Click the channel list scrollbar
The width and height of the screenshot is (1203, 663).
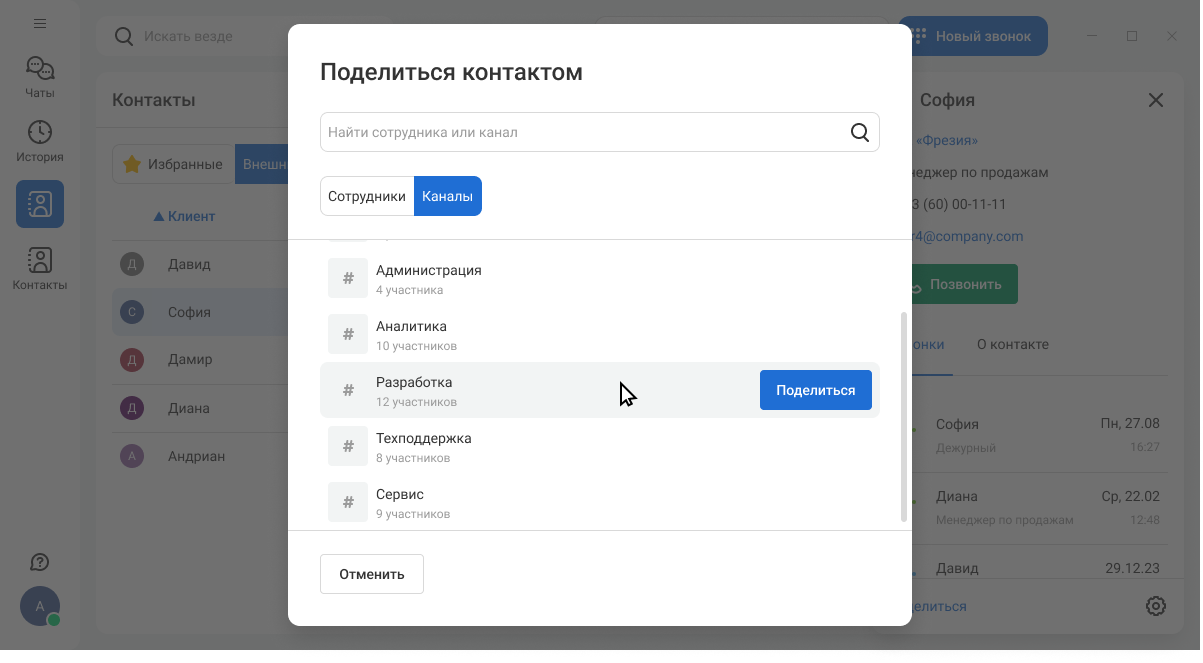click(x=904, y=415)
